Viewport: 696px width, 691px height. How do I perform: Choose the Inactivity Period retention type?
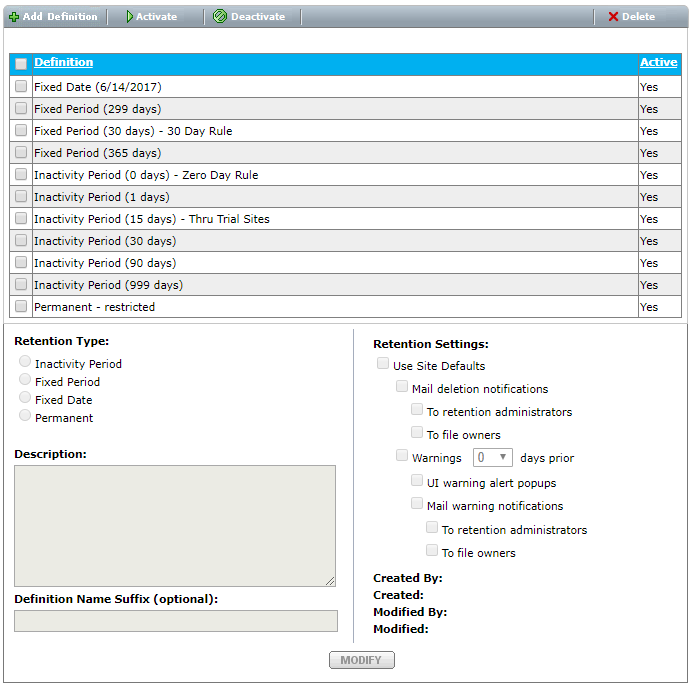[x=25, y=362]
